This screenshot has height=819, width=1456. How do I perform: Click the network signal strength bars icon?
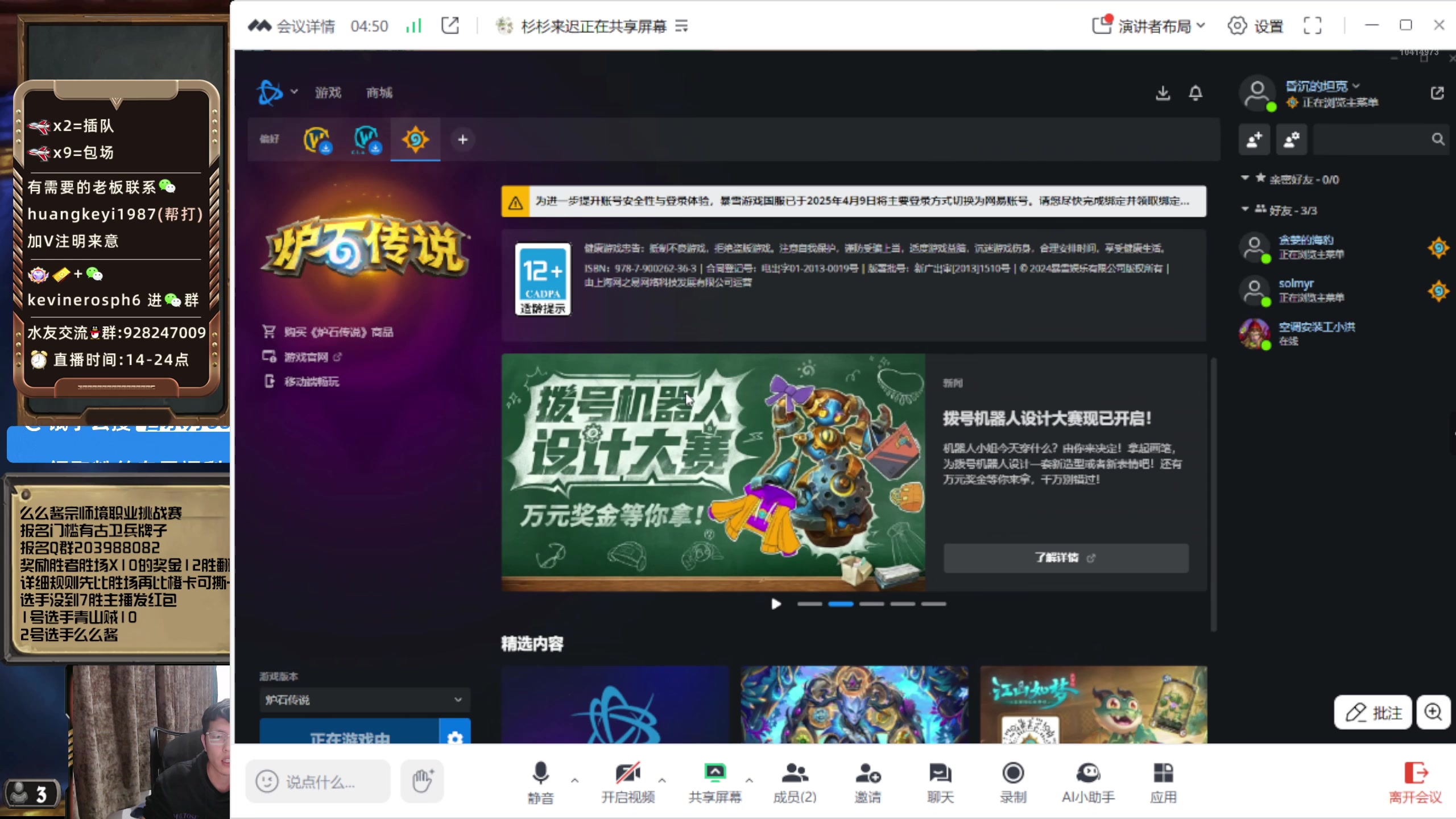tap(414, 26)
